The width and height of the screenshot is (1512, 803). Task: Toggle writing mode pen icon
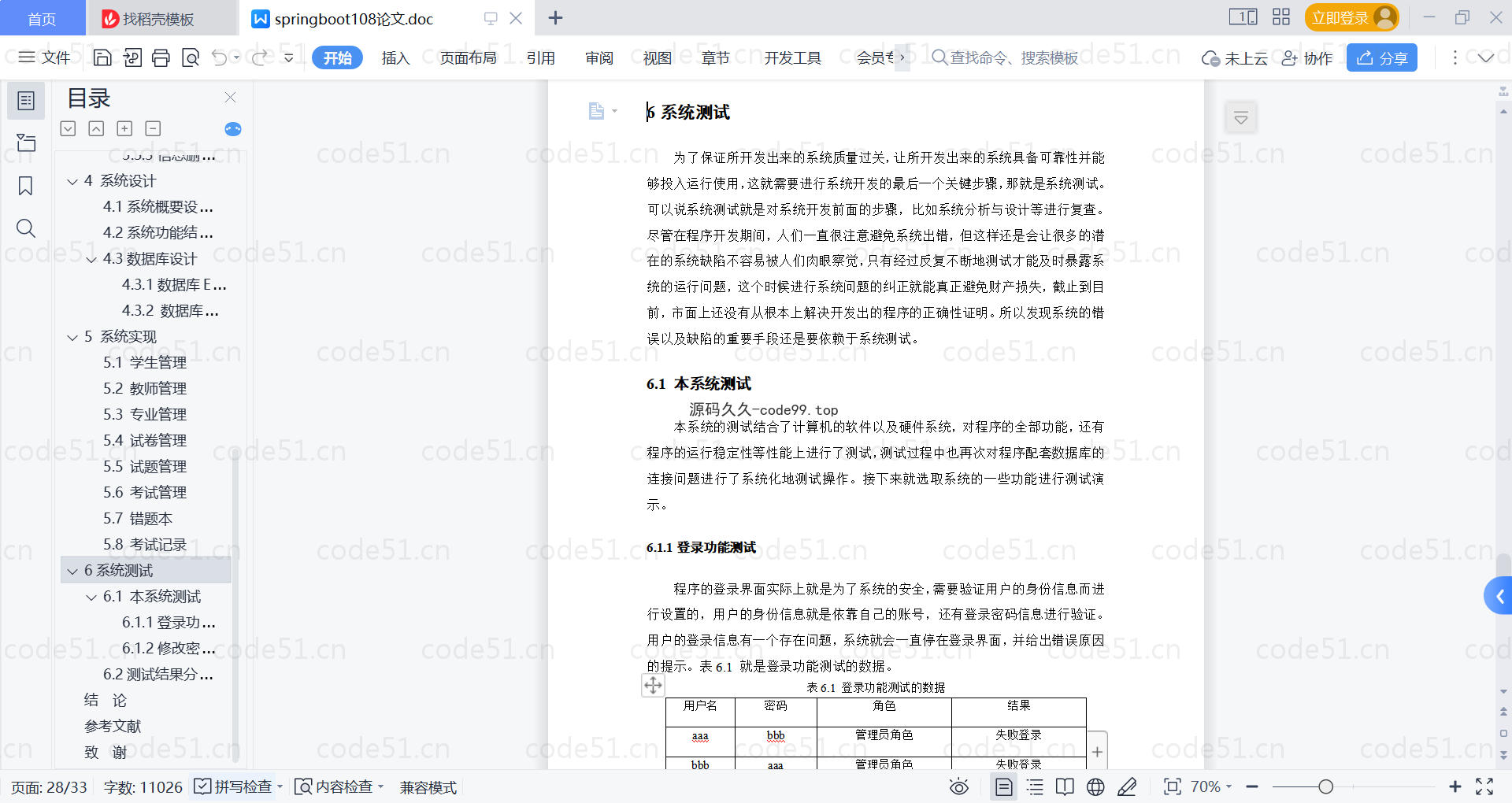[x=1127, y=786]
